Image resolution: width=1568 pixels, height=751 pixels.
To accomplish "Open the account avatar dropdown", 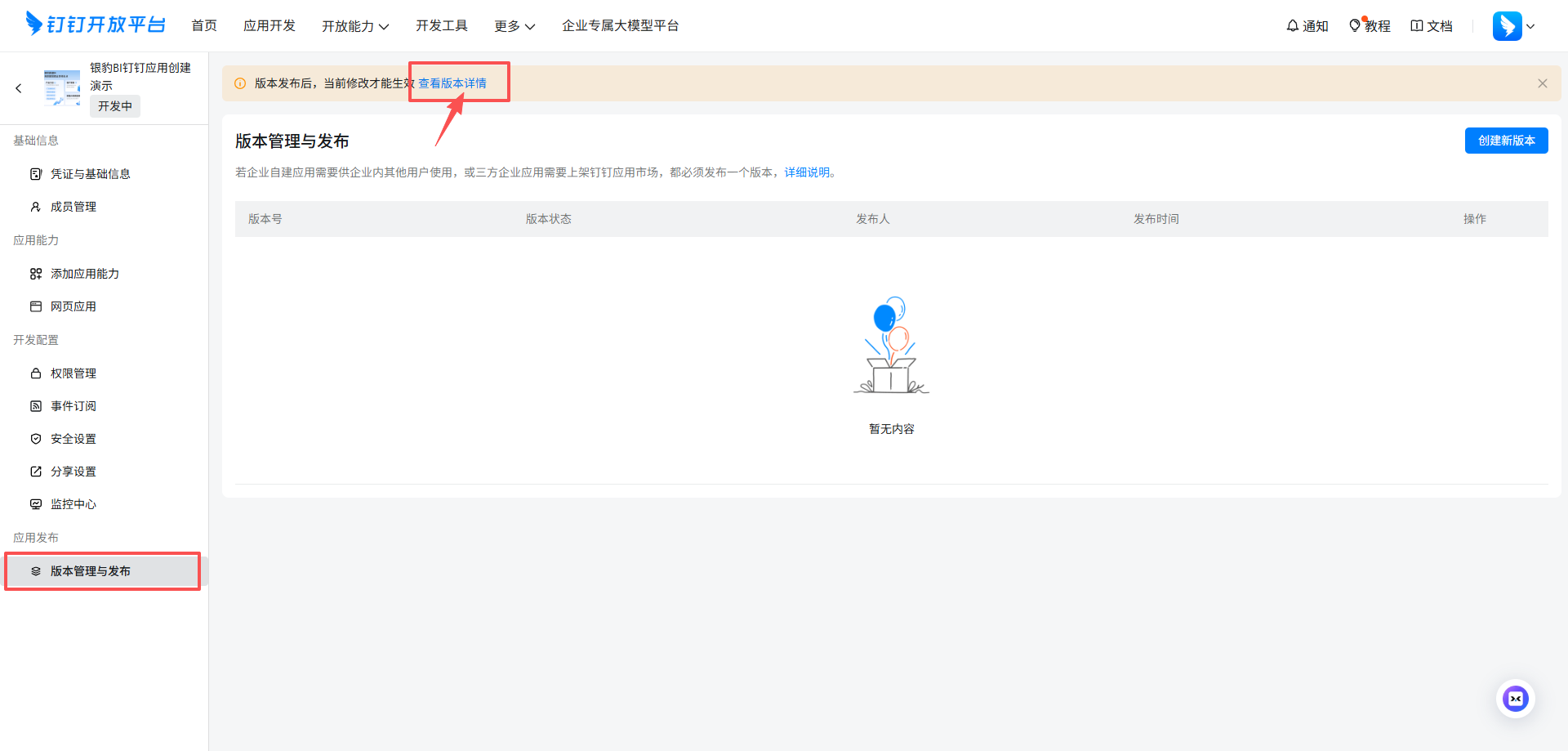I will pyautogui.click(x=1513, y=25).
